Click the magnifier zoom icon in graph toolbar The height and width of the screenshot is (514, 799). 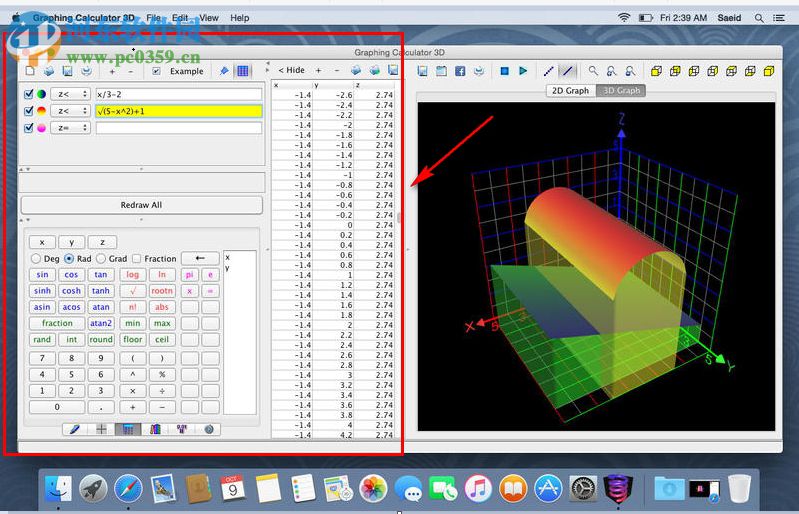(x=593, y=71)
